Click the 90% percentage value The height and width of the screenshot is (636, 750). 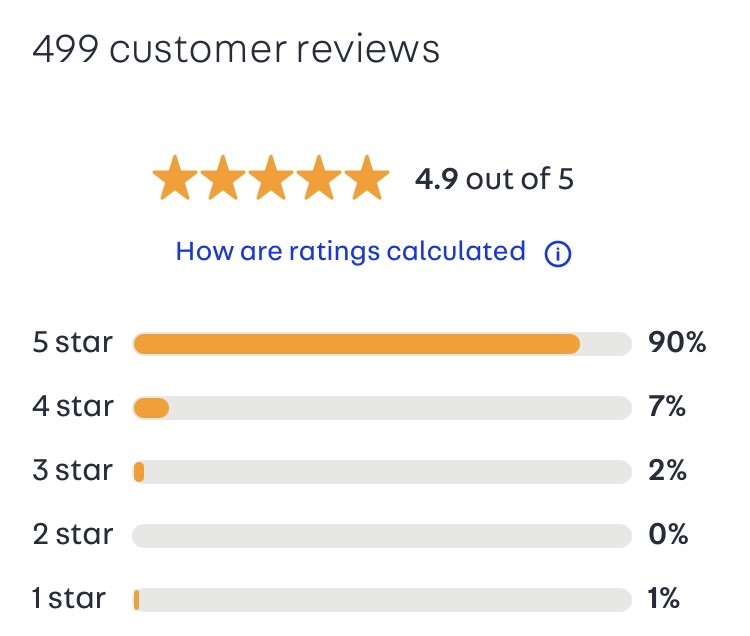click(x=677, y=342)
